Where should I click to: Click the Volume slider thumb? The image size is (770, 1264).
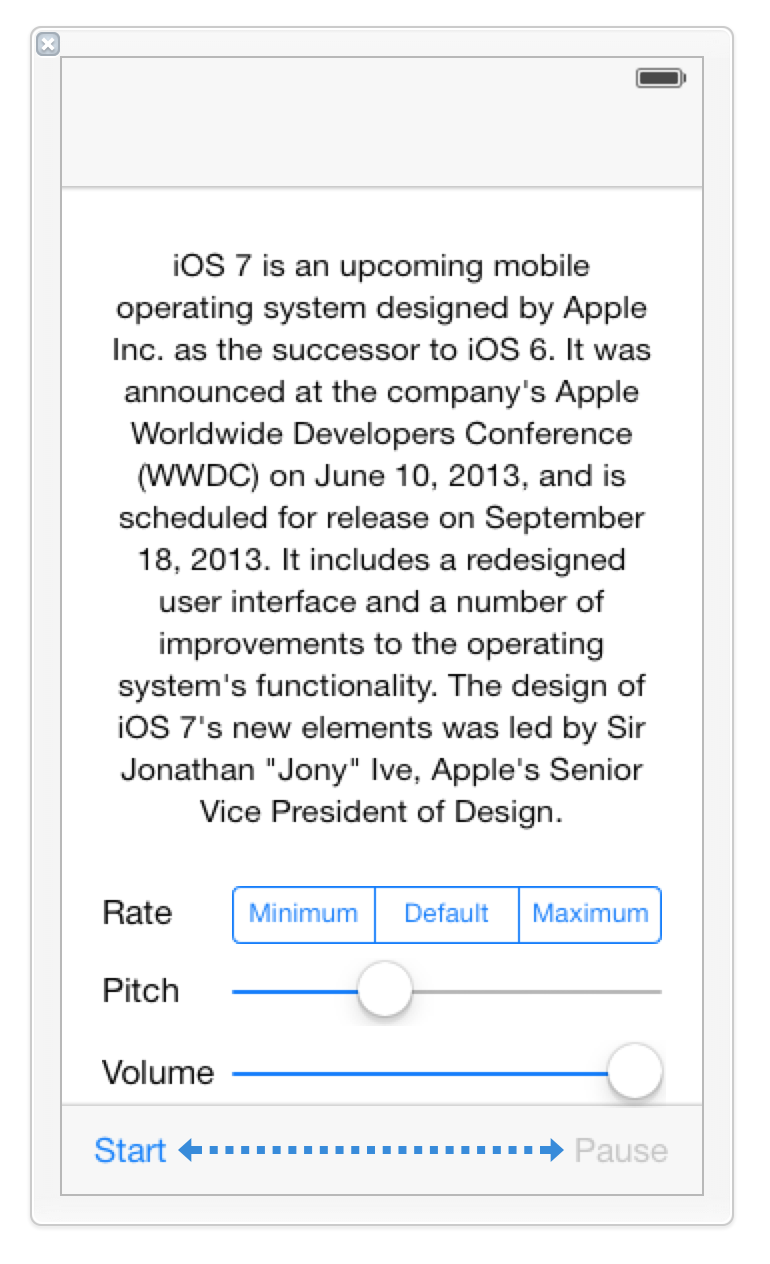tap(635, 1072)
